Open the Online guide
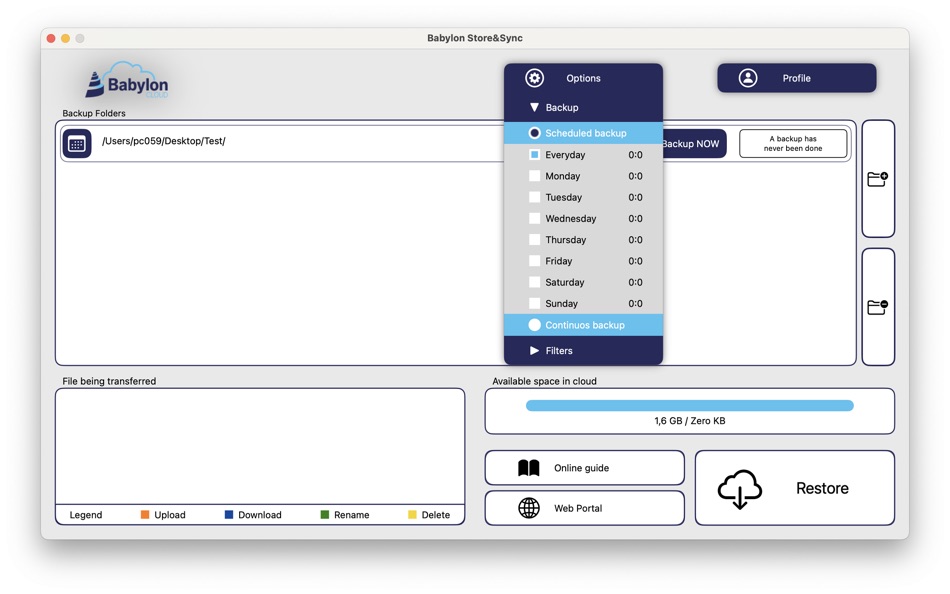This screenshot has width=950, height=594. 585,468
